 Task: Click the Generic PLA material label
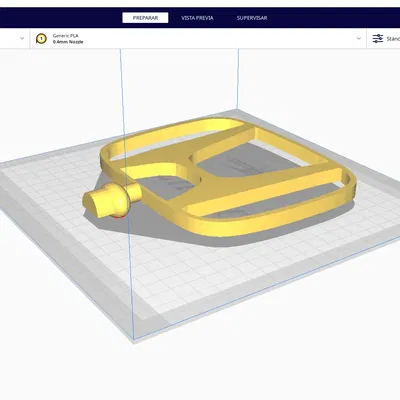66,36
